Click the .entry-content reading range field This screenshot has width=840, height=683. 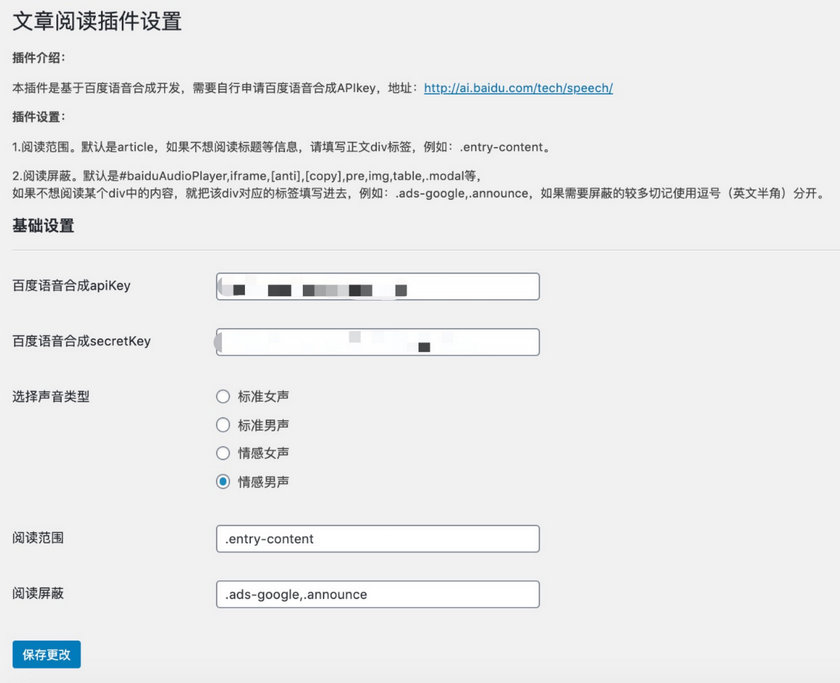tap(377, 539)
